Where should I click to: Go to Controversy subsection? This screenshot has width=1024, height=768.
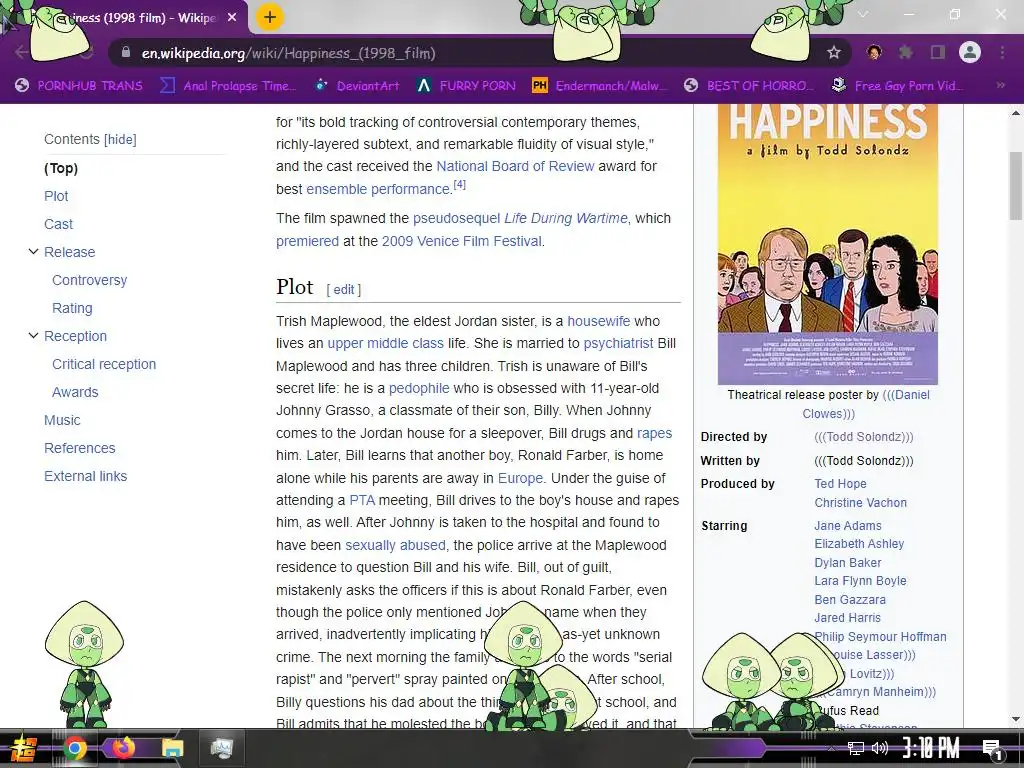[x=89, y=280]
